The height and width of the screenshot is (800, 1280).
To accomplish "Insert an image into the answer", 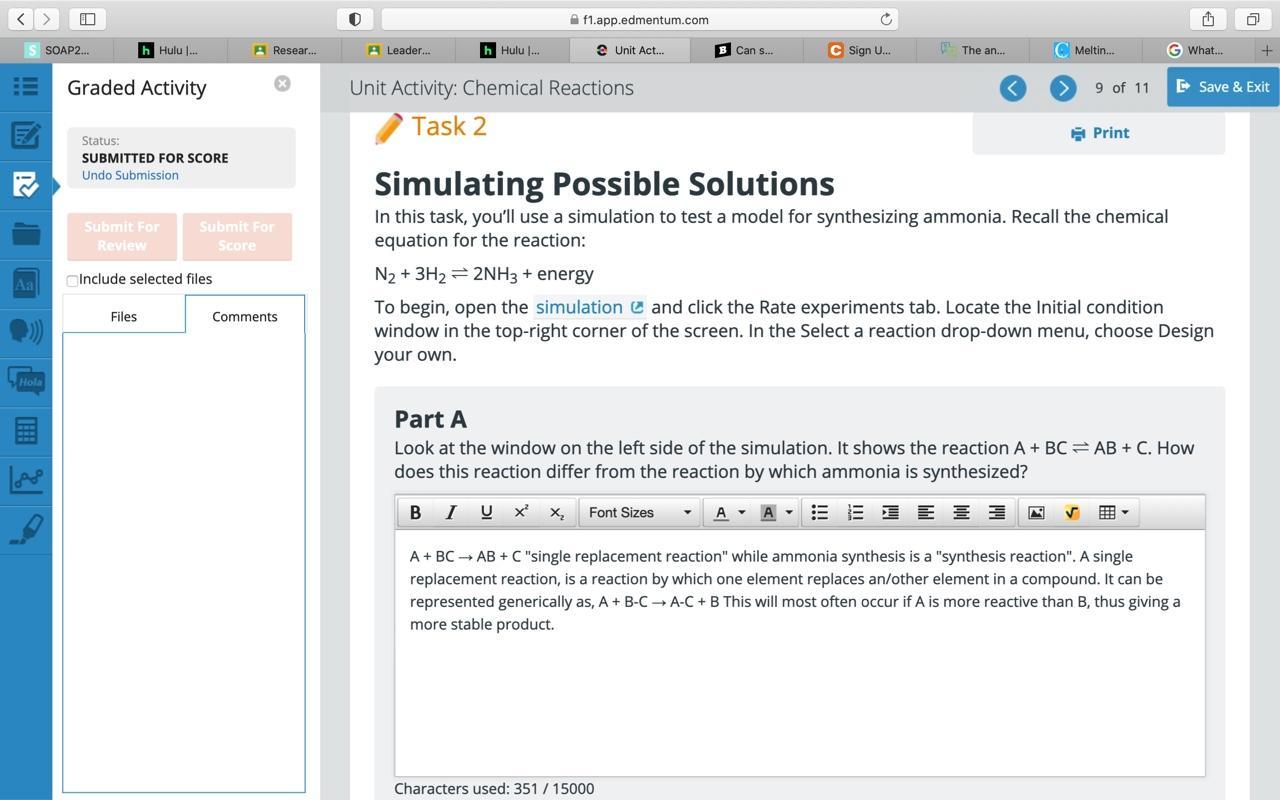I will [1036, 512].
